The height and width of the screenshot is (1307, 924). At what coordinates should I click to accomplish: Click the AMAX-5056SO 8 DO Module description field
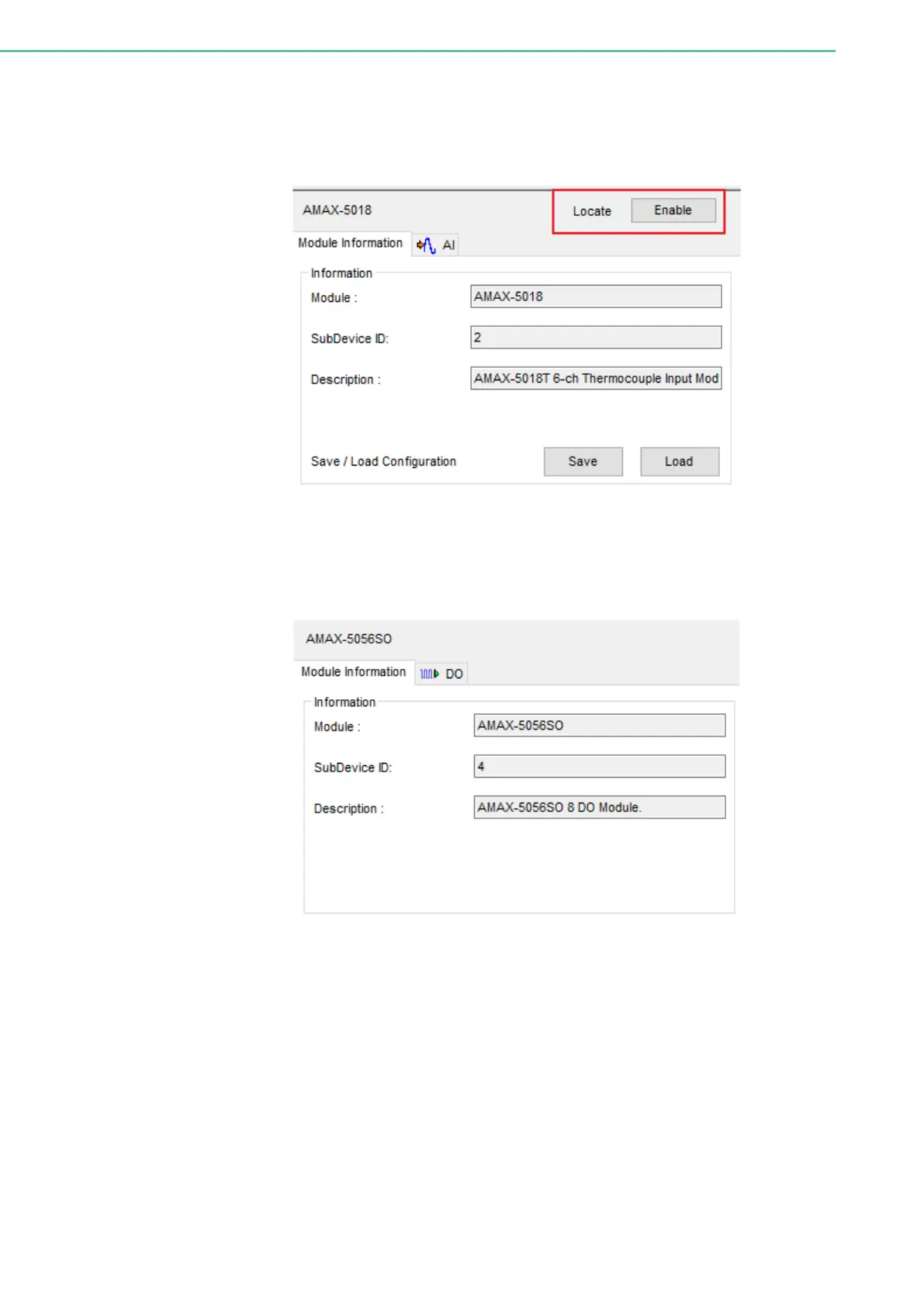click(x=599, y=808)
